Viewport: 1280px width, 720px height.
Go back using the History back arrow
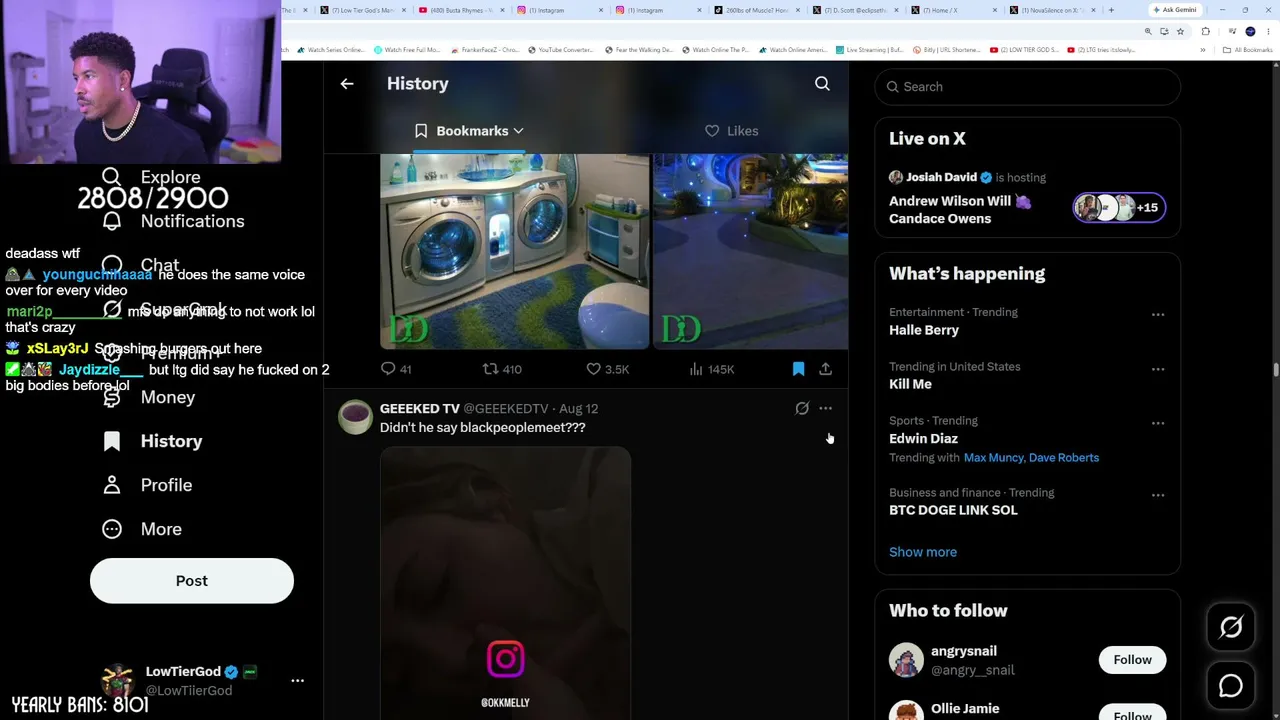347,84
